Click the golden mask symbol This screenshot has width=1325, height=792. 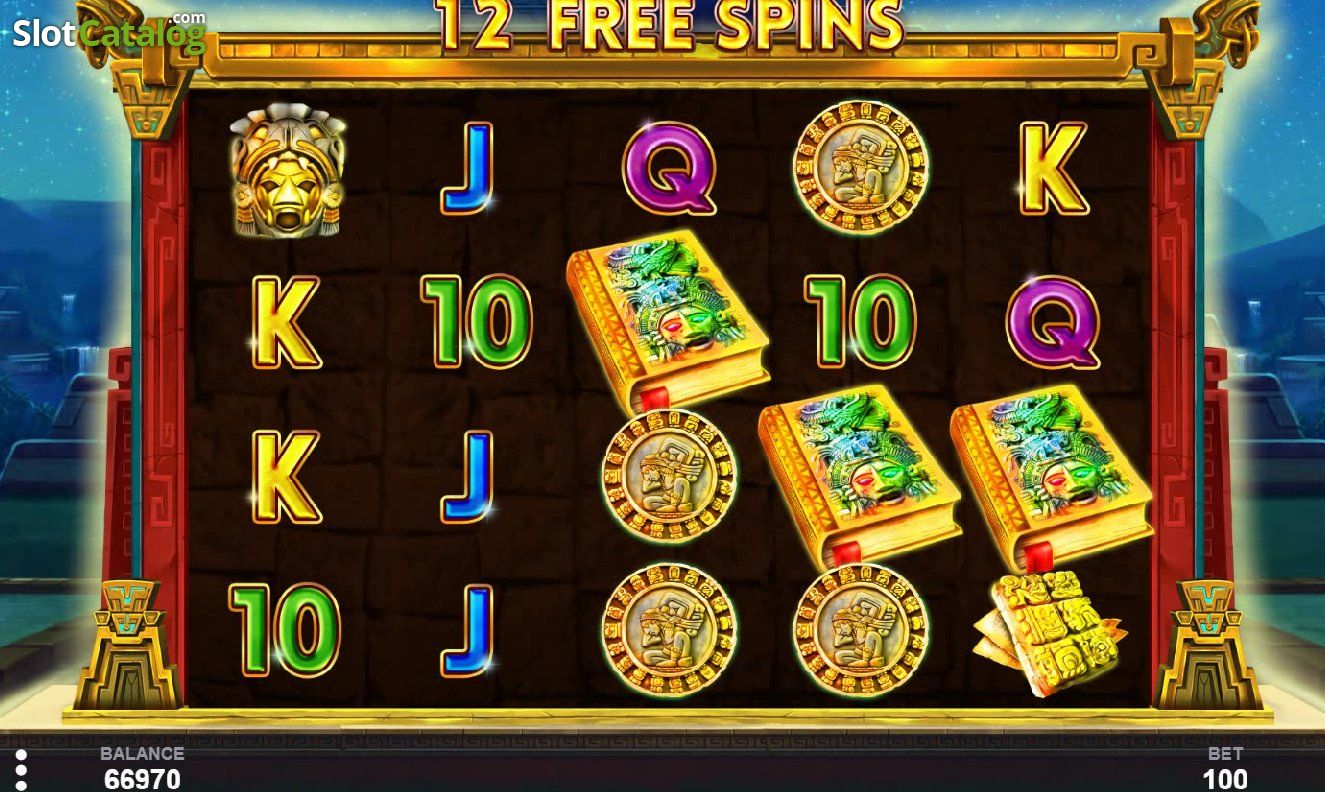pos(288,172)
